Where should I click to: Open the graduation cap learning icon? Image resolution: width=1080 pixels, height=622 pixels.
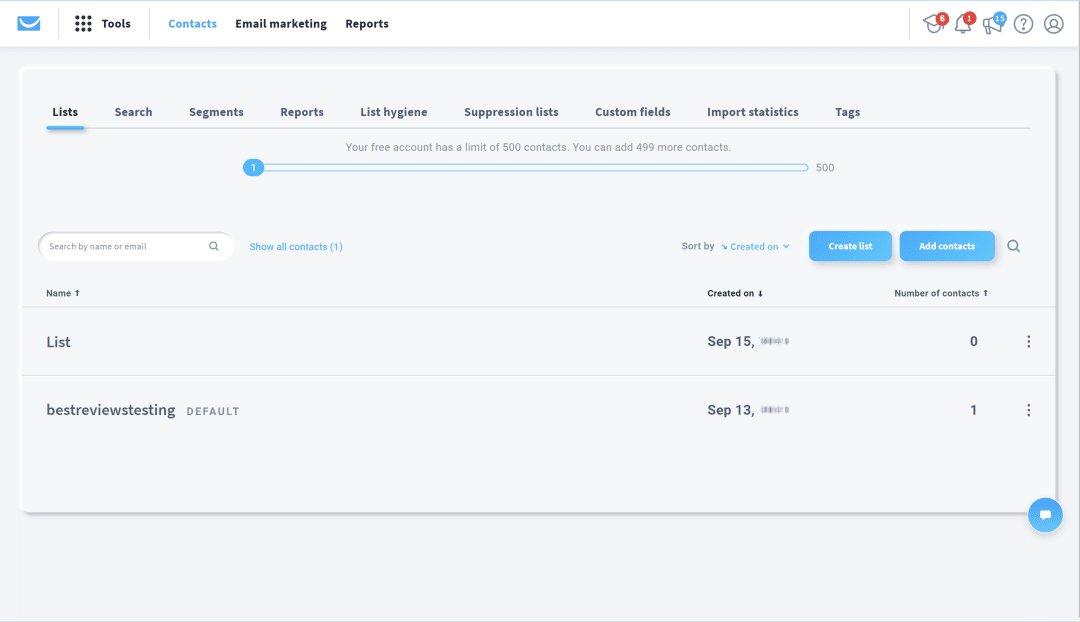tap(933, 24)
